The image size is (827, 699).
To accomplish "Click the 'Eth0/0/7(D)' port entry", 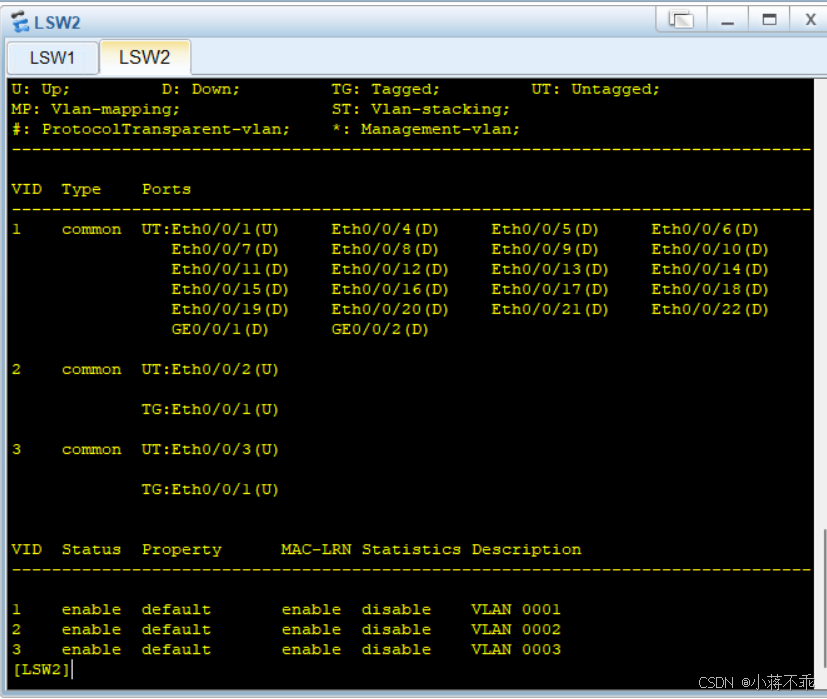I will click(x=225, y=249).
